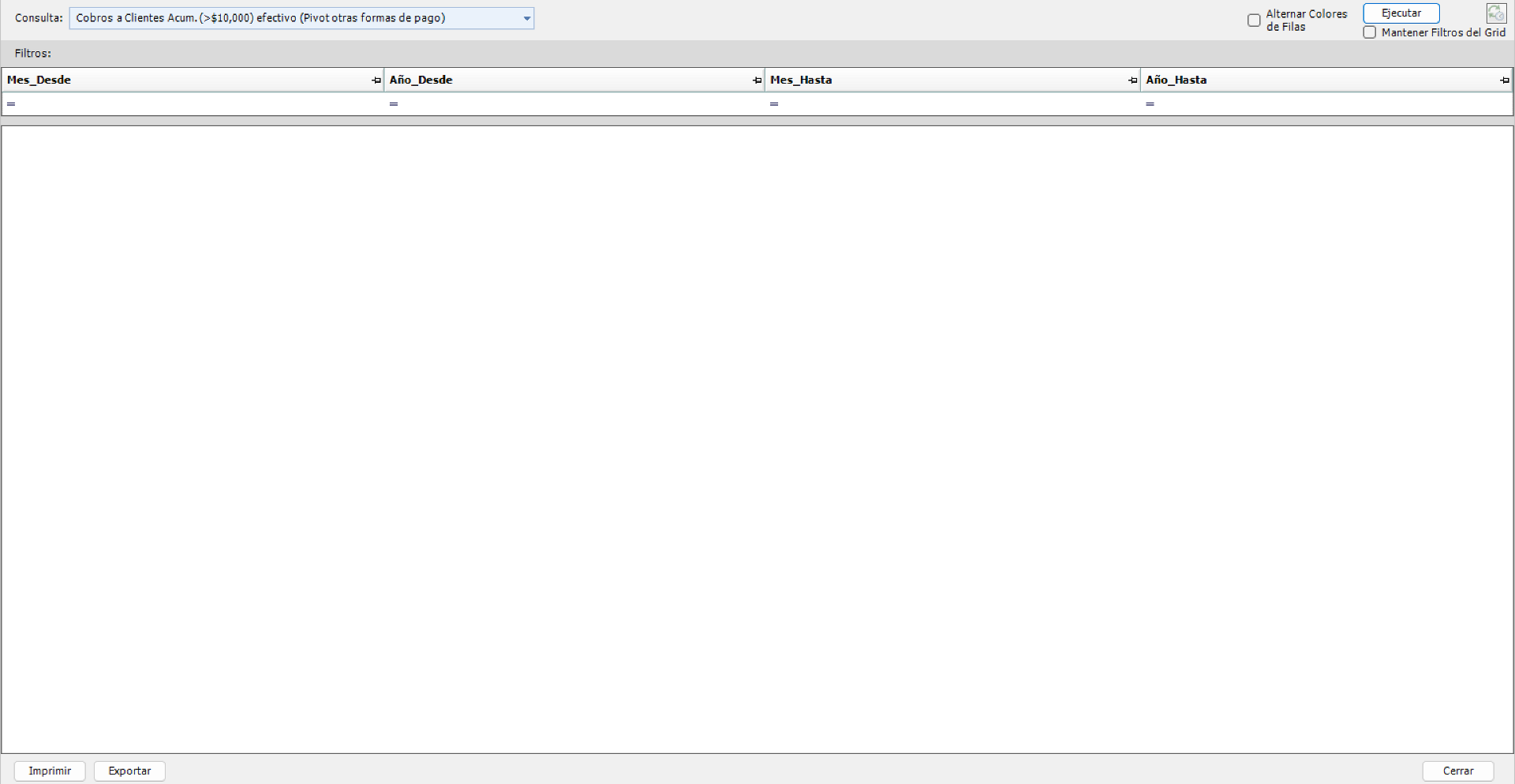Click the Ejecutar button
The width and height of the screenshot is (1515, 784).
[1401, 13]
